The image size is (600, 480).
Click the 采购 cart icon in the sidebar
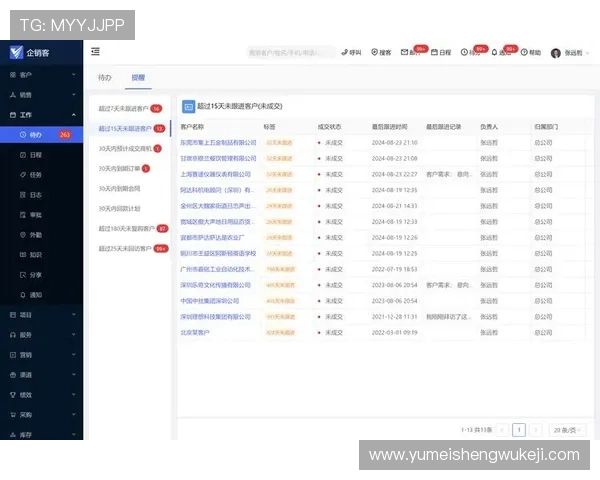pyautogui.click(x=13, y=415)
